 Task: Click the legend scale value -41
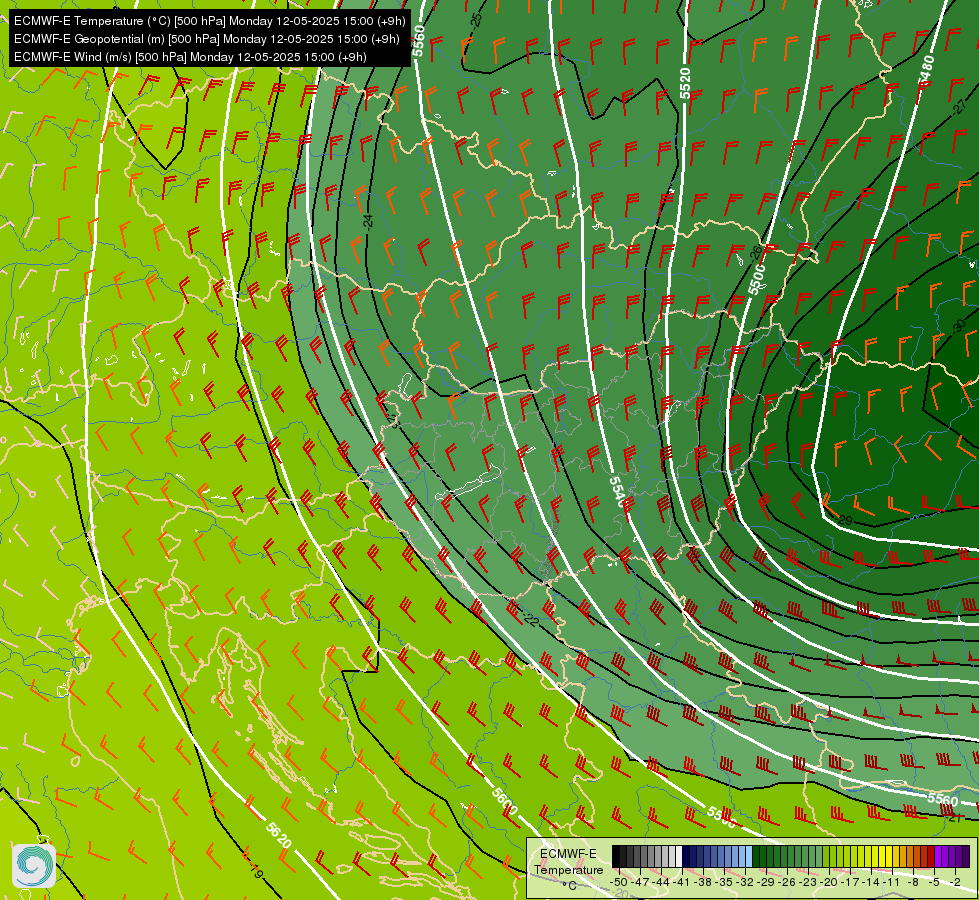coord(682,882)
